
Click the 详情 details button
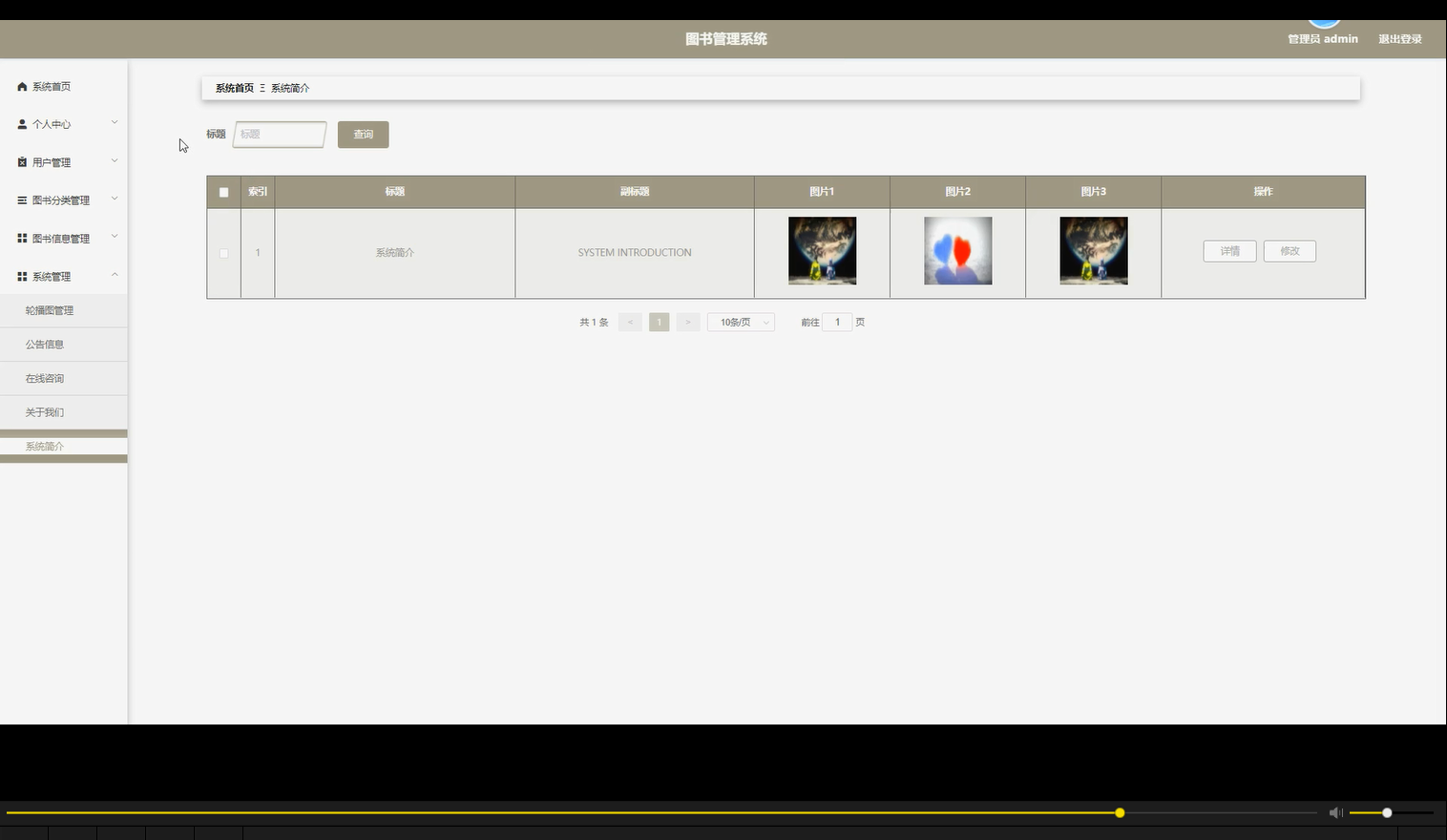1229,251
